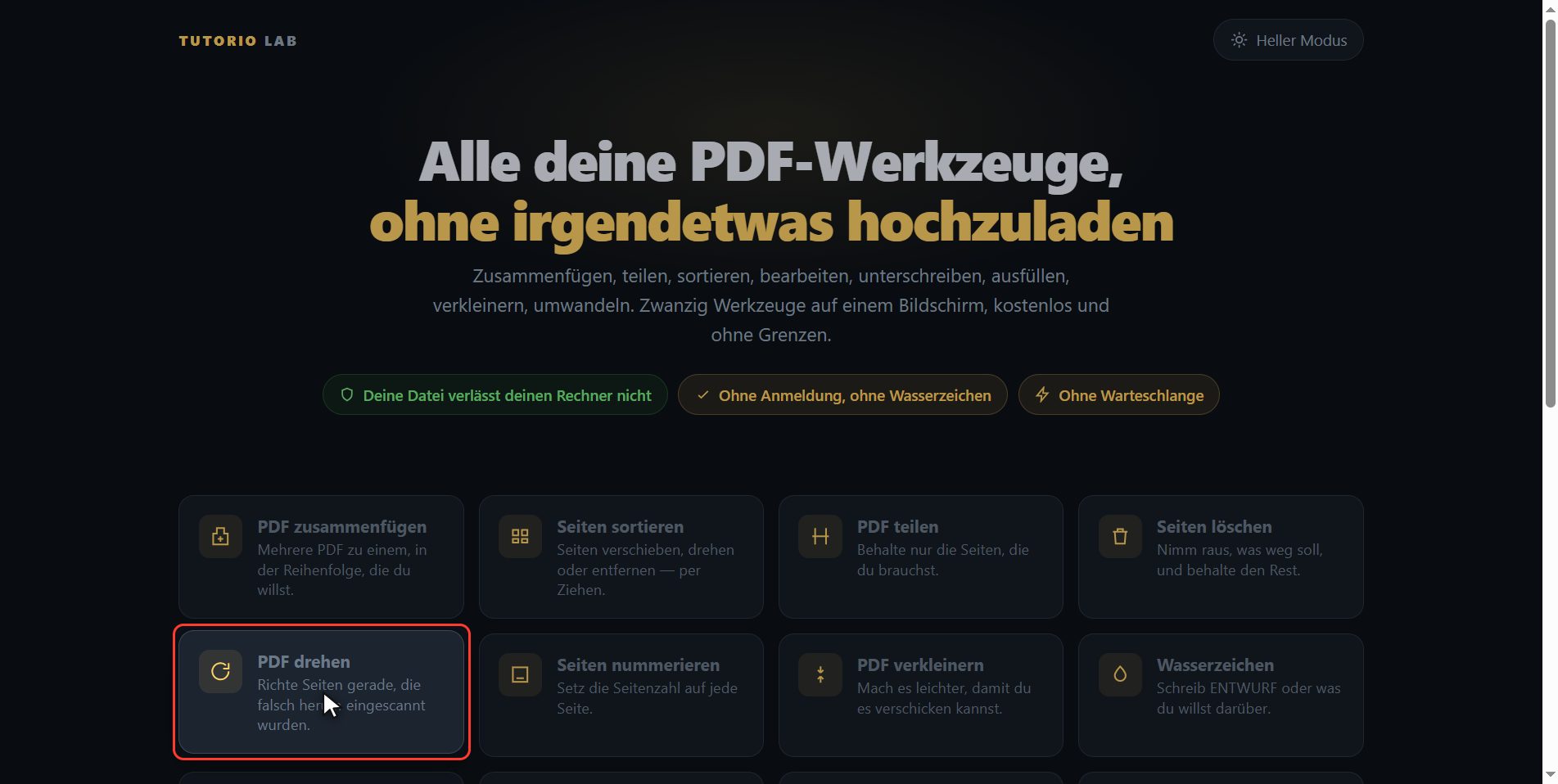The width and height of the screenshot is (1558, 784).
Task: Click 'Nimm raus, was weg soll' description
Action: [1239, 560]
